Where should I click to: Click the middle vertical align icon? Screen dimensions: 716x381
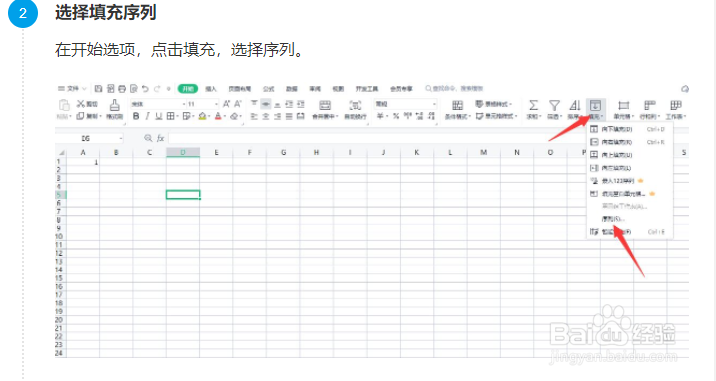266,104
